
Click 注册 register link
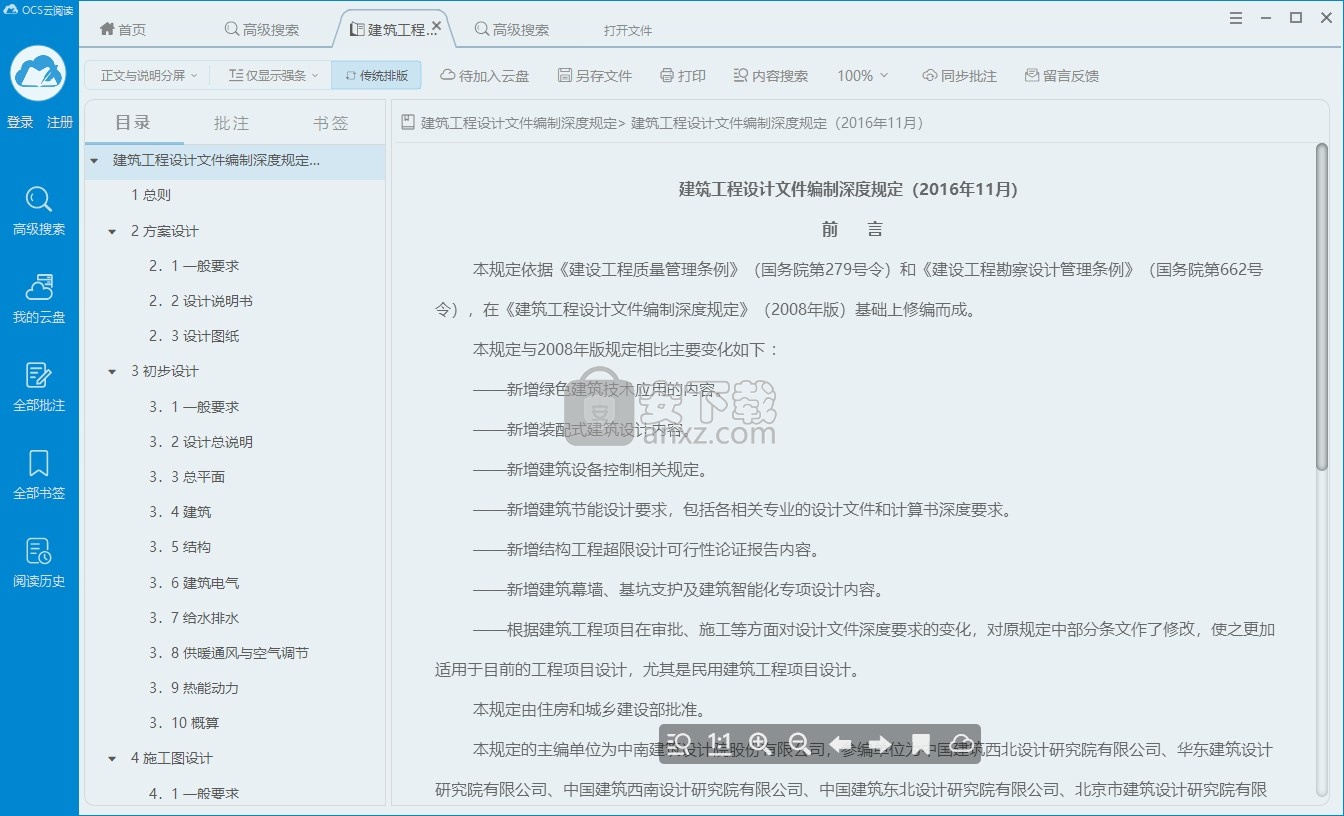[60, 122]
